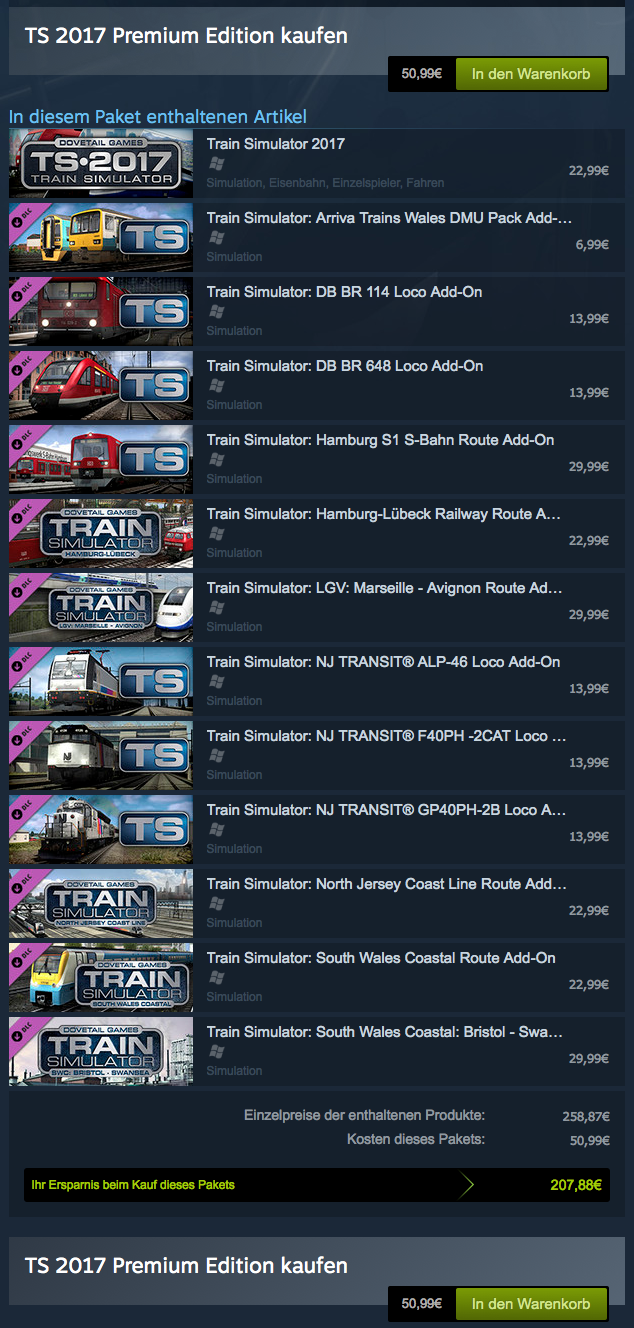Open North Jersey Coast Line Route Add-On
The height and width of the screenshot is (1328, 634).
pyautogui.click(x=387, y=884)
